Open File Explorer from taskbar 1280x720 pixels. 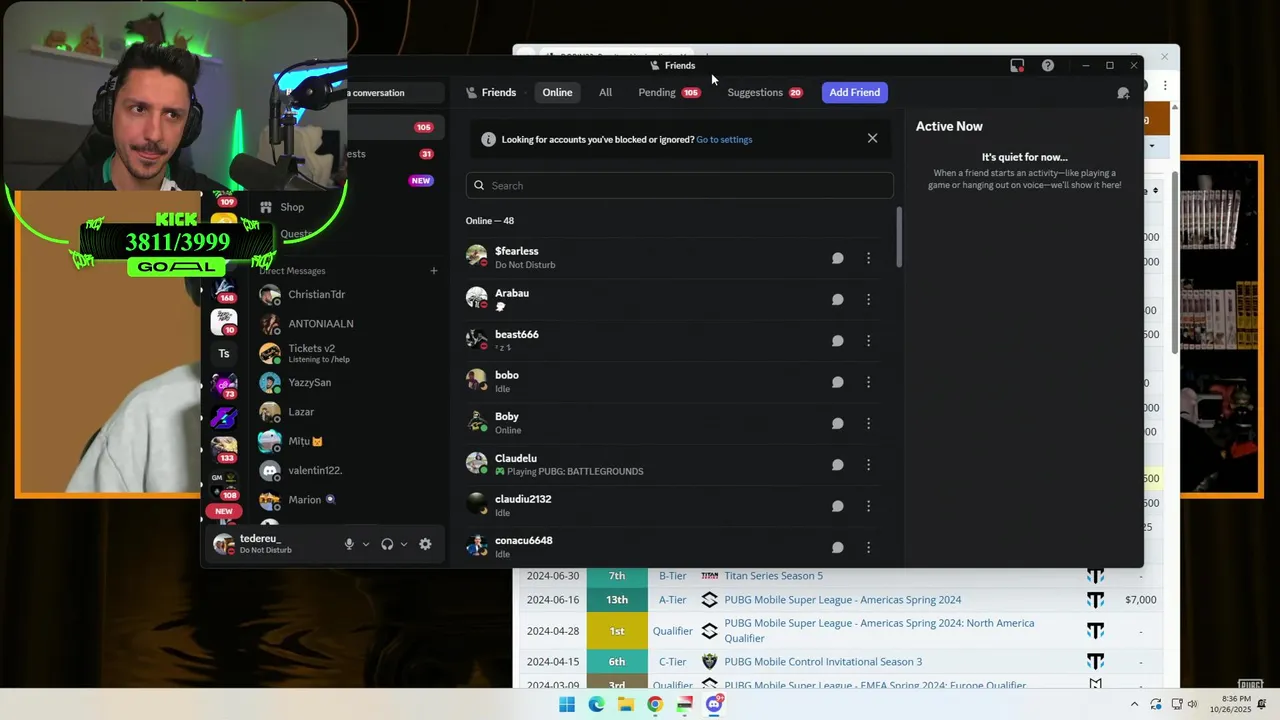click(x=626, y=704)
